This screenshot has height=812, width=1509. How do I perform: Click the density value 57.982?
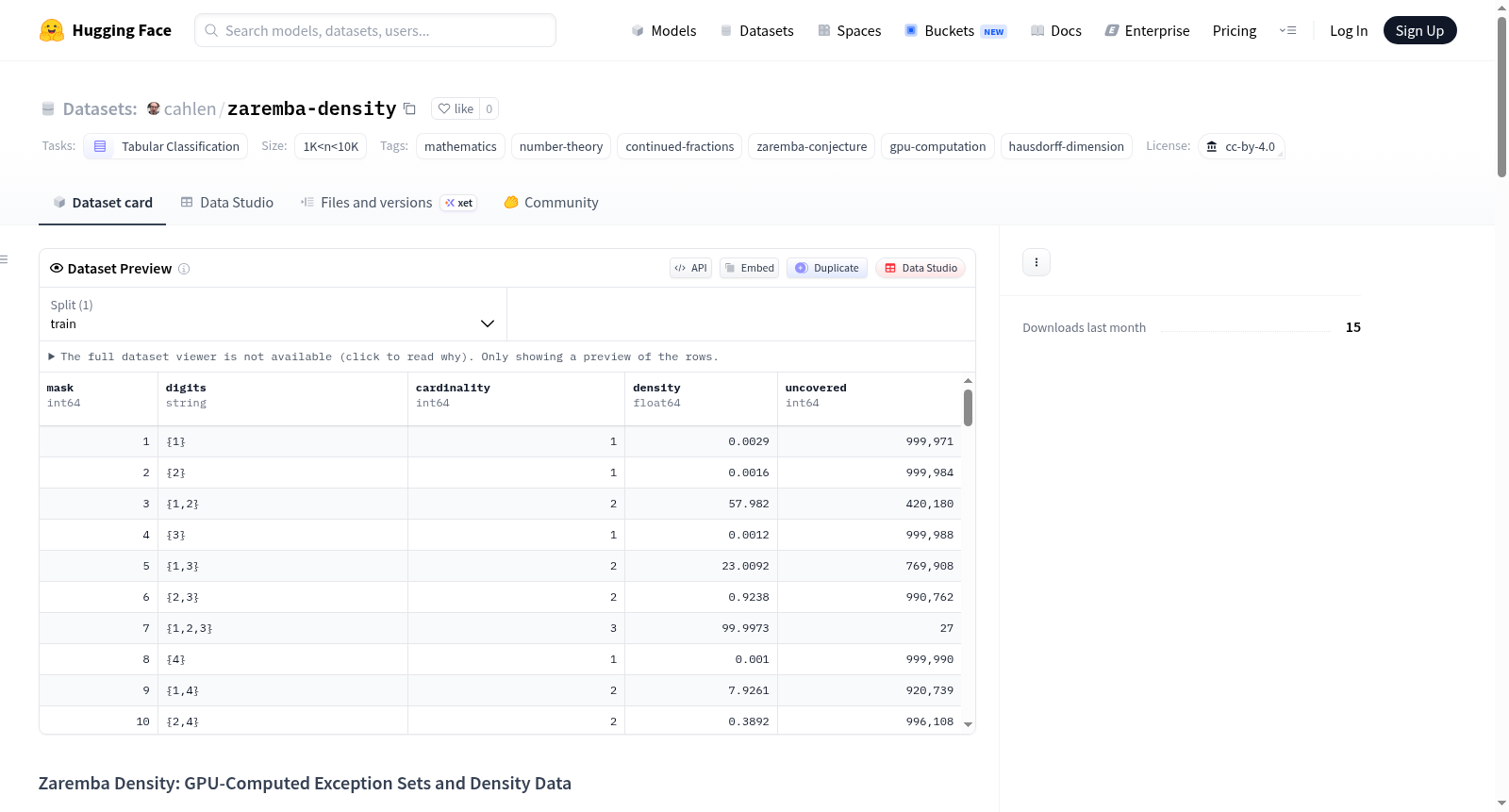(749, 504)
